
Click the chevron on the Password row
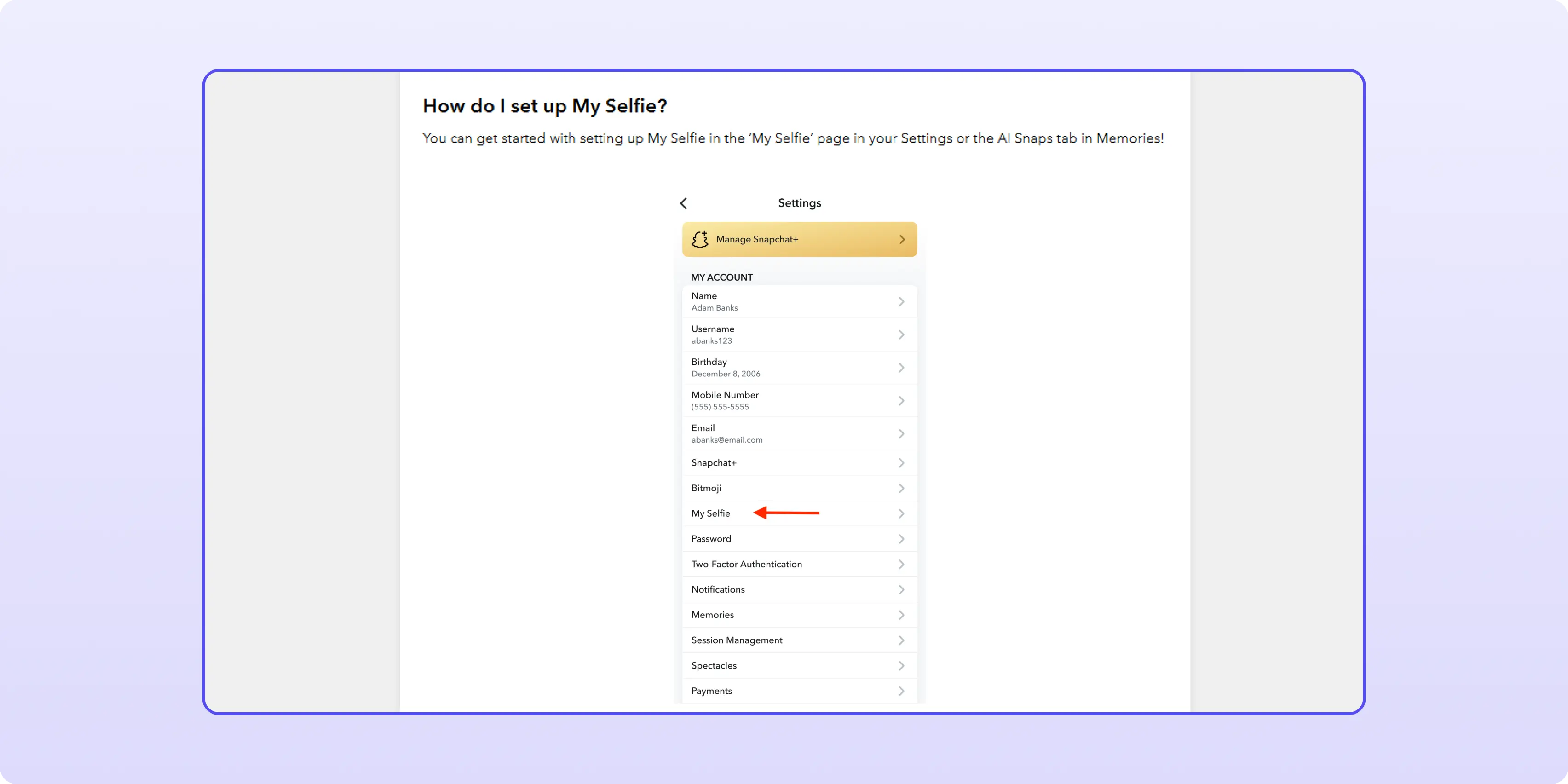click(901, 539)
